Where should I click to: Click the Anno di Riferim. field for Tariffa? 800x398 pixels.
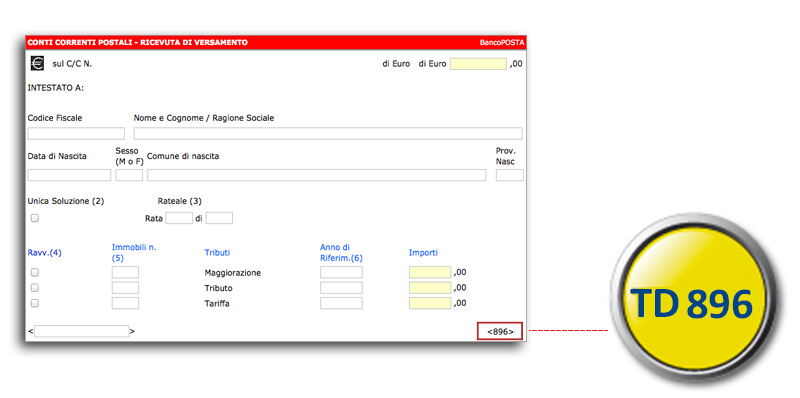341,303
